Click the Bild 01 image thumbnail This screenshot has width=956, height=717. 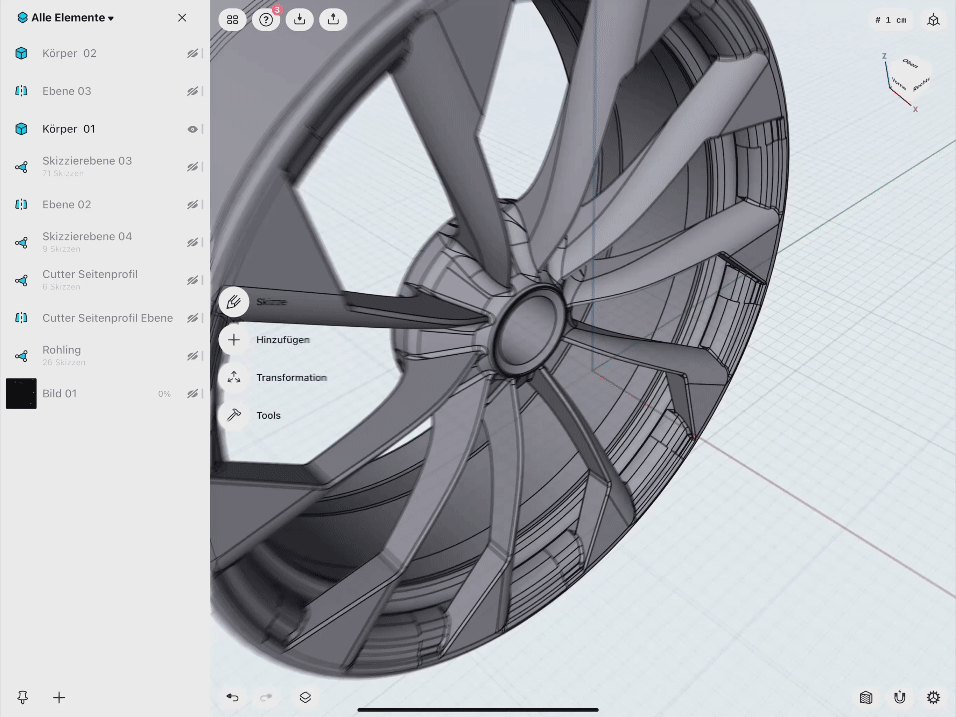click(21, 393)
